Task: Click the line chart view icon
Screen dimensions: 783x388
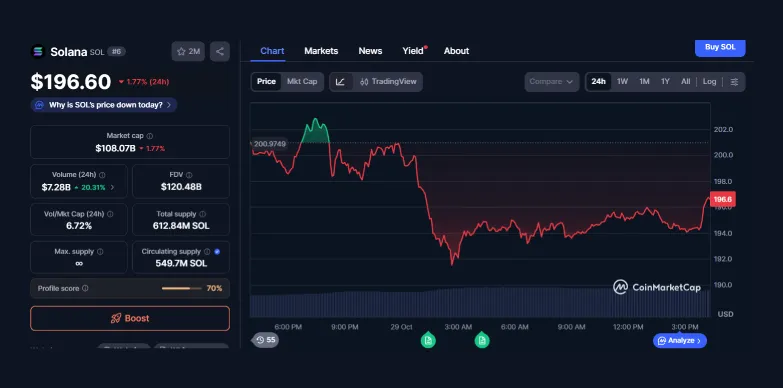Action: pyautogui.click(x=341, y=82)
